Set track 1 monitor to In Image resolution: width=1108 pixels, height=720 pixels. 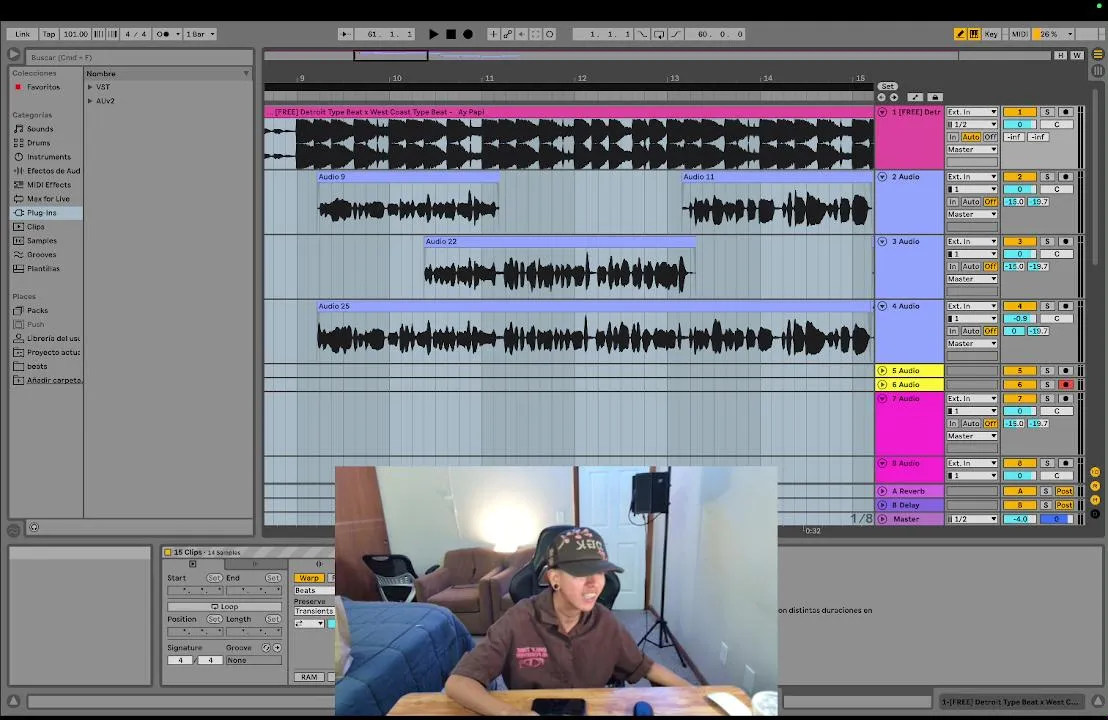click(x=953, y=137)
